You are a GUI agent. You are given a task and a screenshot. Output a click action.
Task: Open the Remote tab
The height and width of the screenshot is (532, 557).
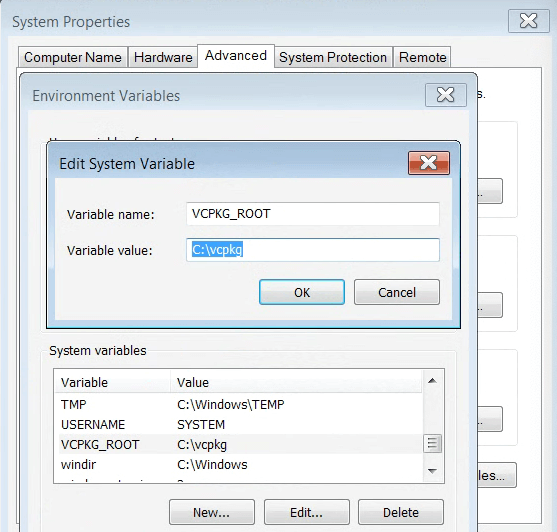coord(422,57)
